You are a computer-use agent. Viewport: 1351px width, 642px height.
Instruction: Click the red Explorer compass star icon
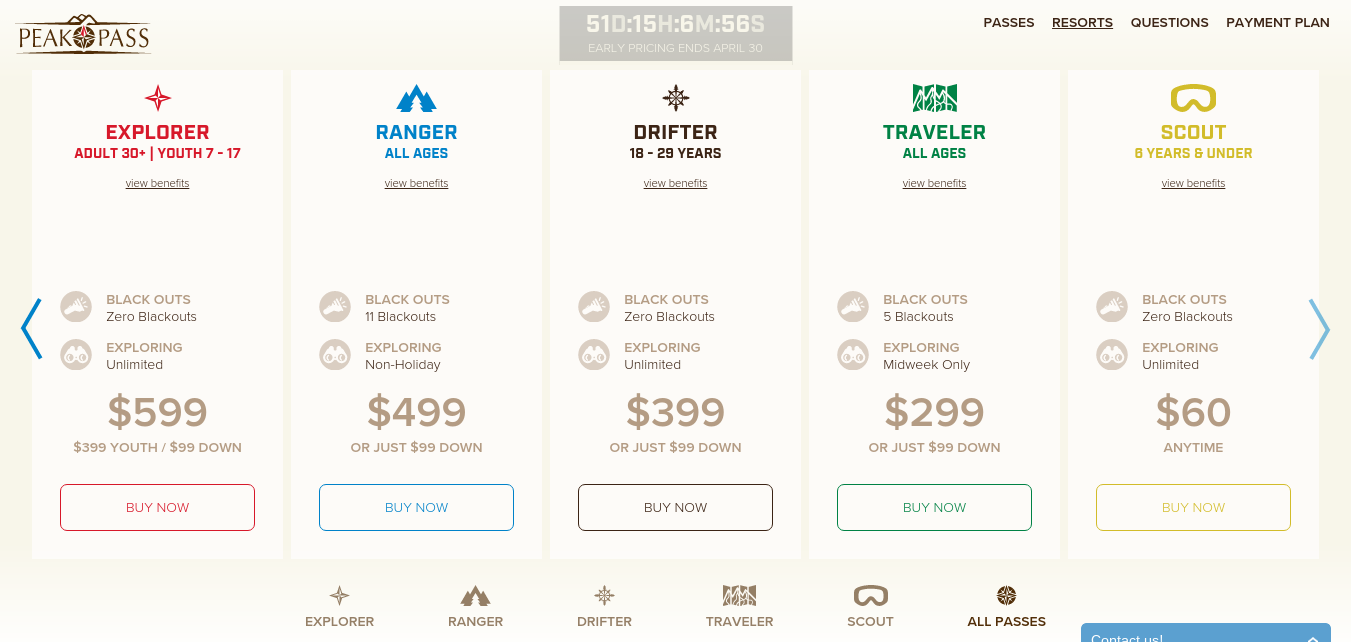point(158,98)
